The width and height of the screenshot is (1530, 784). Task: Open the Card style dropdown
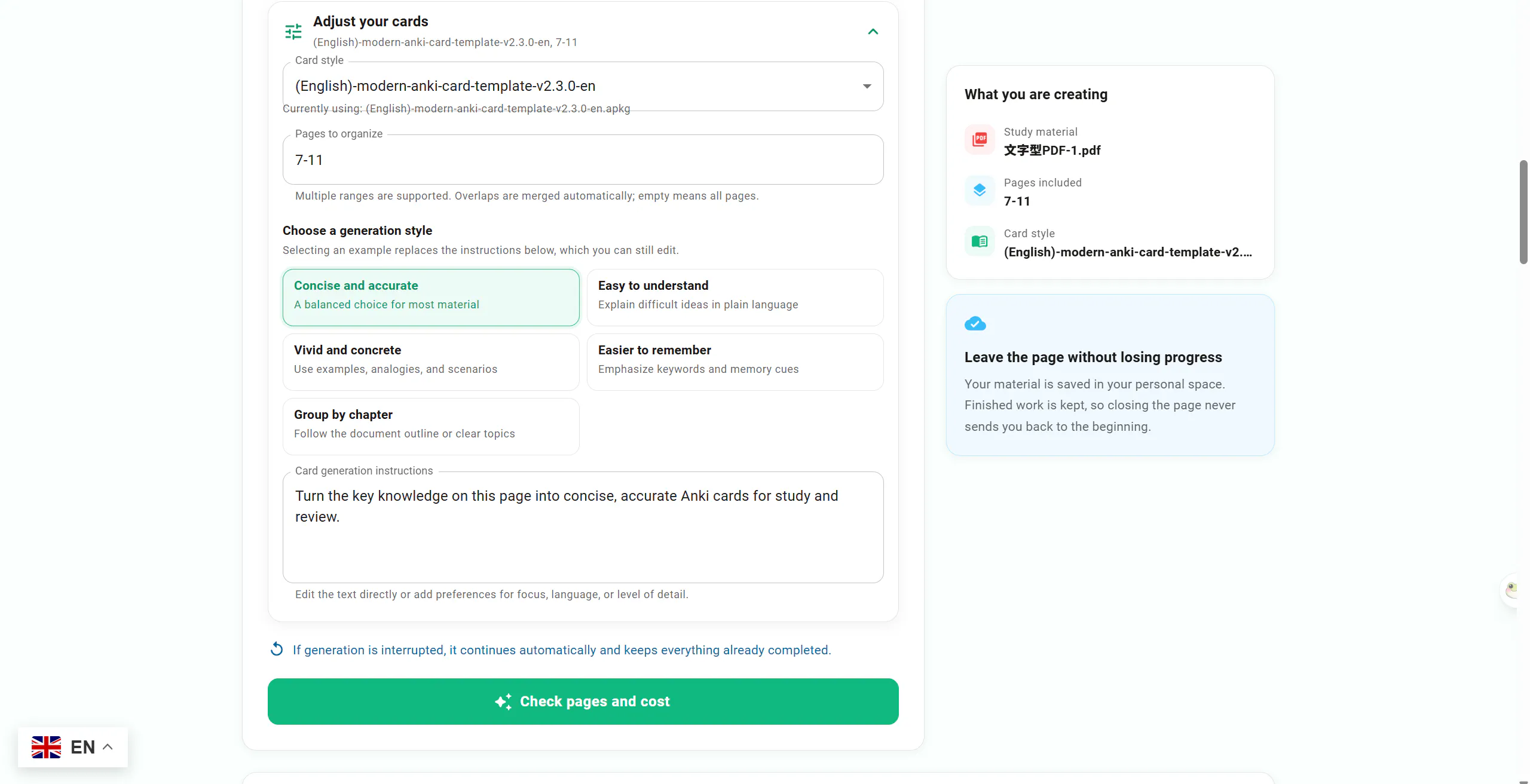583,86
